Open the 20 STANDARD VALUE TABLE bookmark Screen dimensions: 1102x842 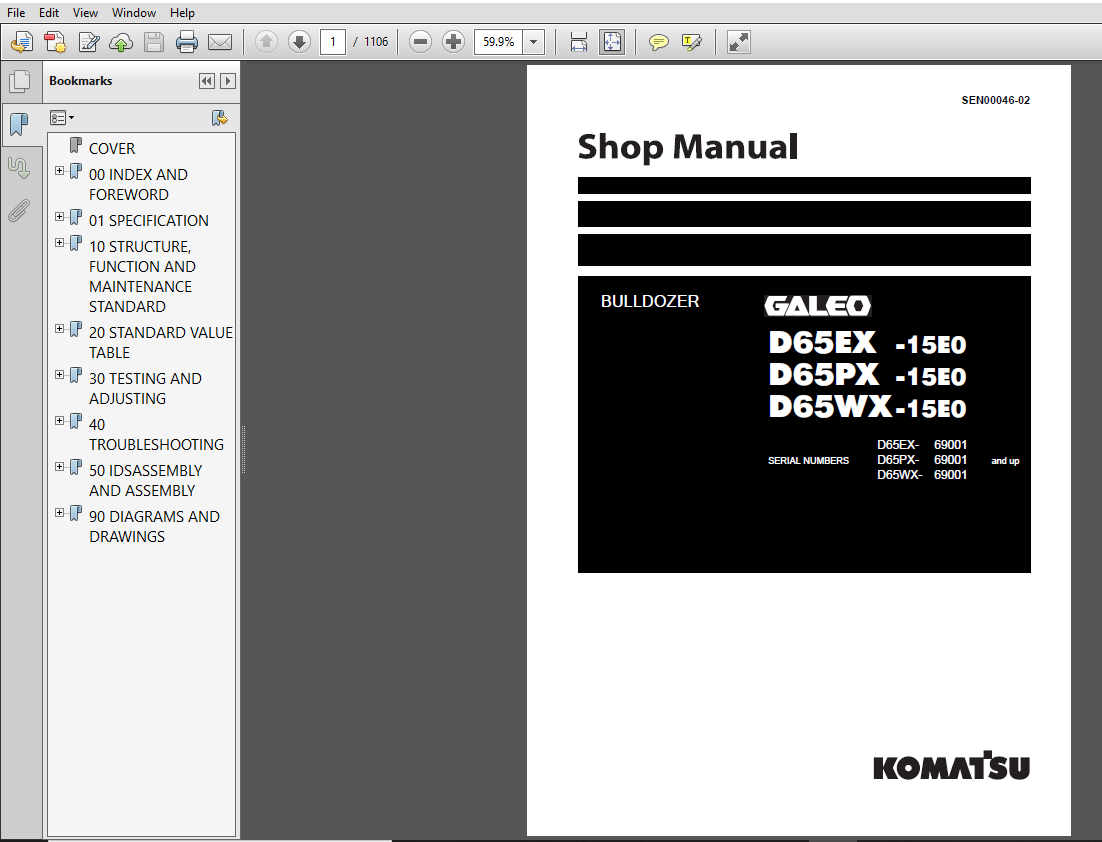[x=161, y=342]
